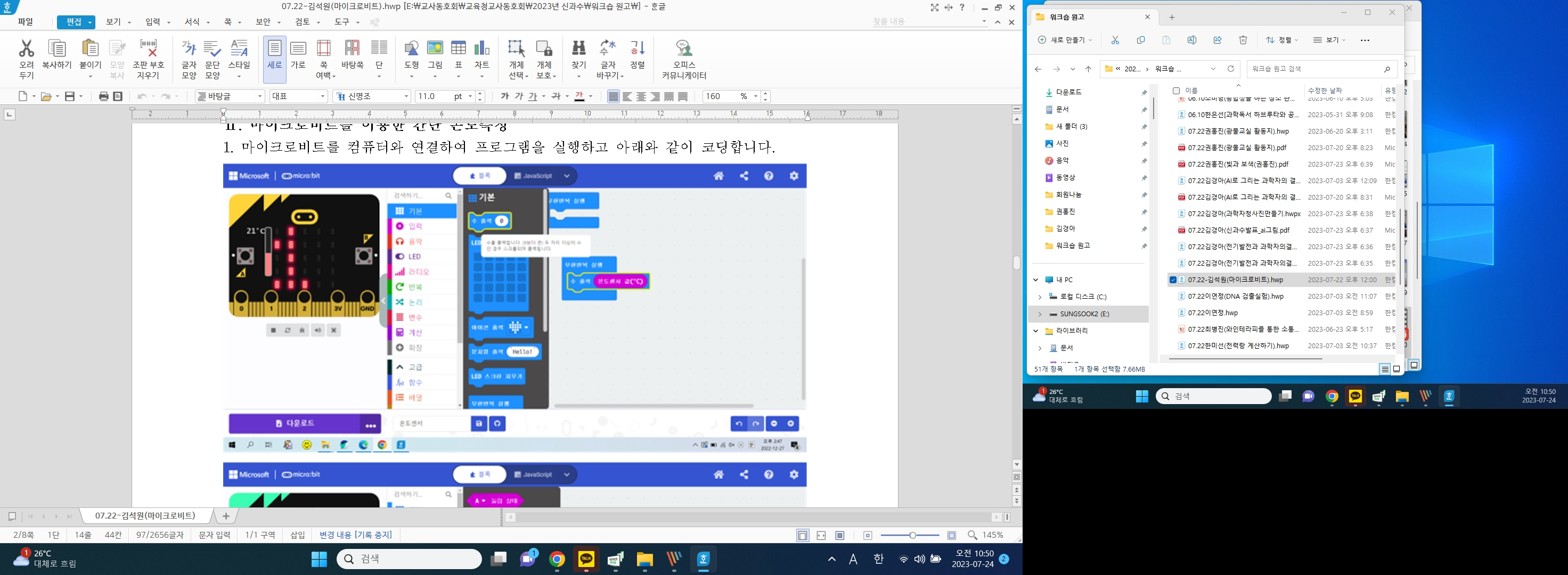Click the 붙이기 (paste) clipboard icon

[x=90, y=48]
